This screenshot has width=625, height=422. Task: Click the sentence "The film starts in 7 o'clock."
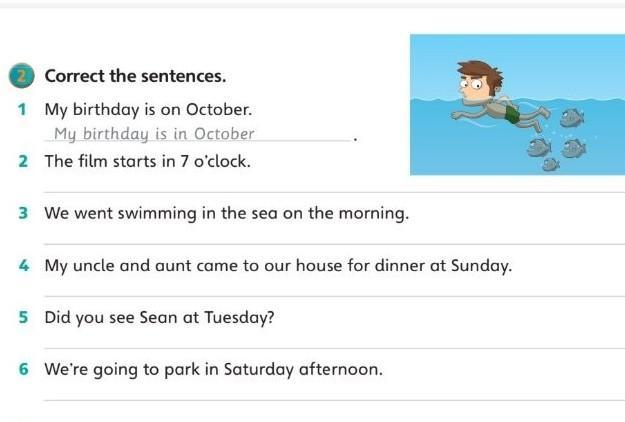[148, 160]
